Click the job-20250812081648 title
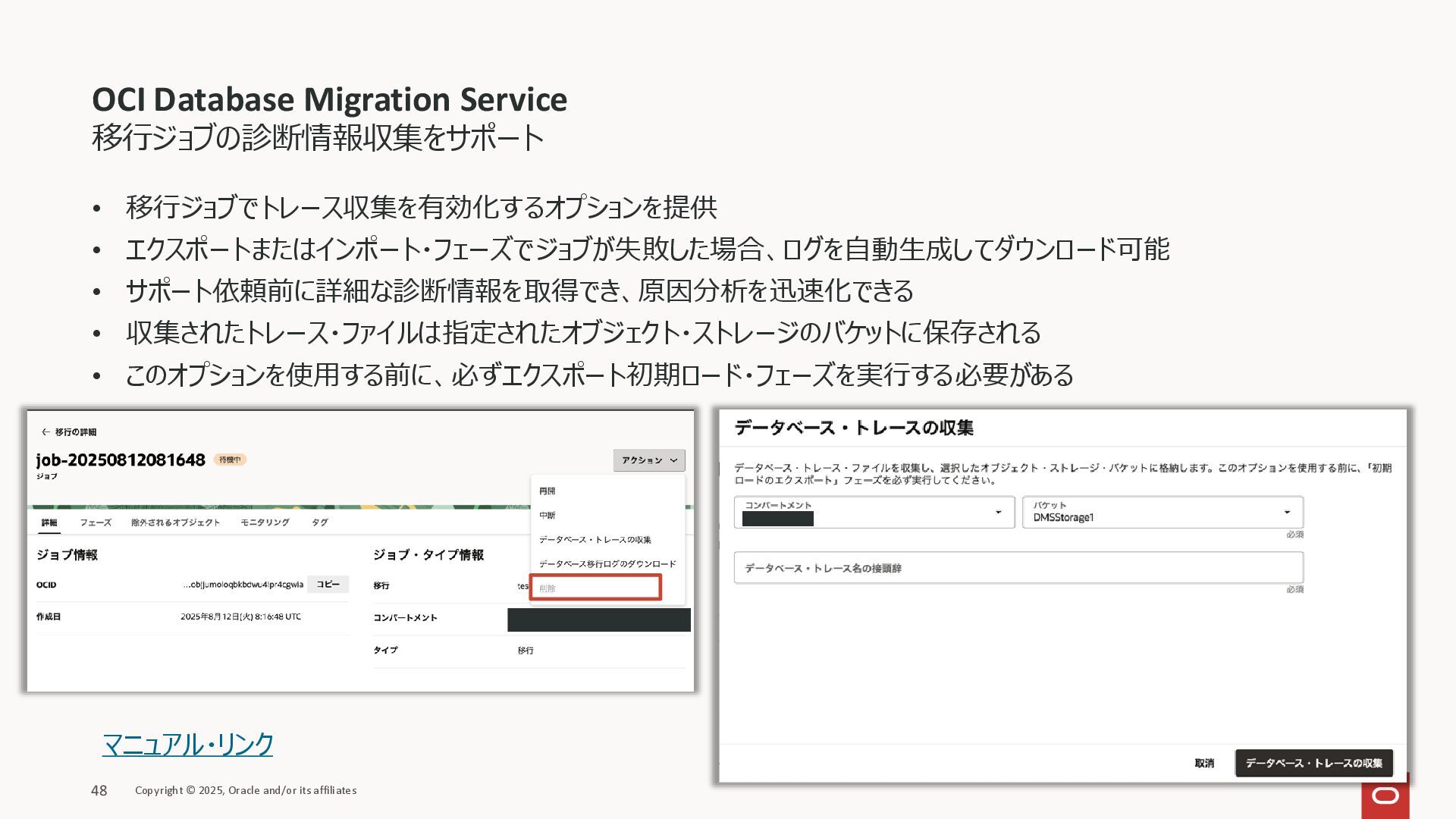 (x=121, y=460)
